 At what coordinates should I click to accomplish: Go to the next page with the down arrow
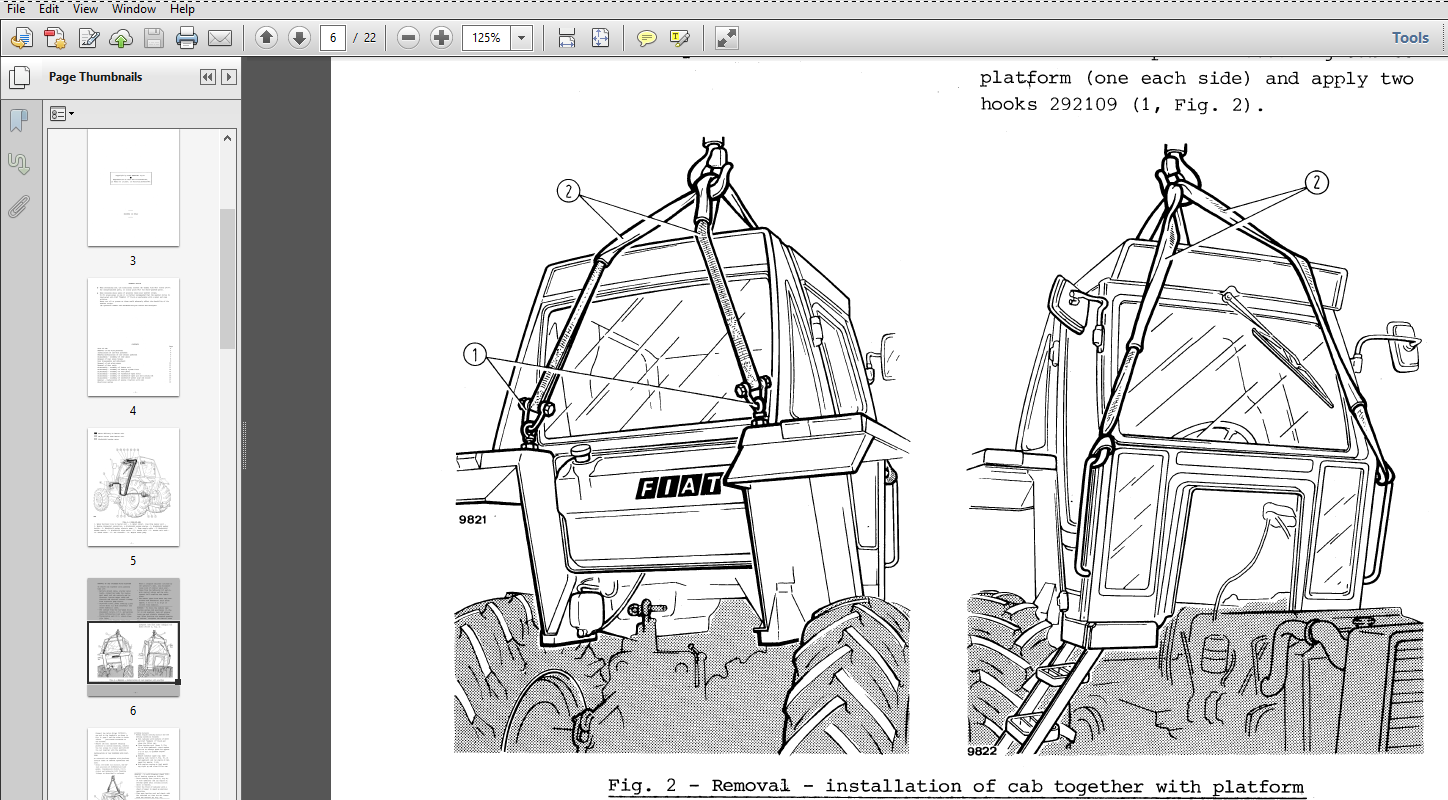click(x=299, y=38)
